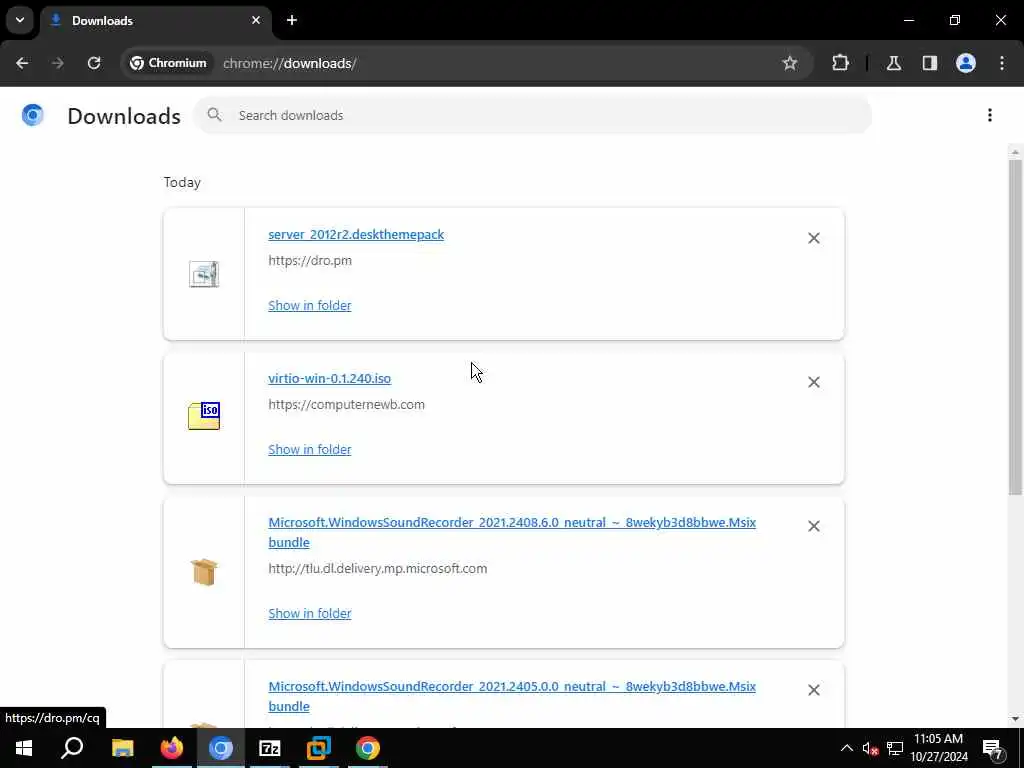
Task: Open 7-Zip from the taskbar
Action: pos(270,748)
